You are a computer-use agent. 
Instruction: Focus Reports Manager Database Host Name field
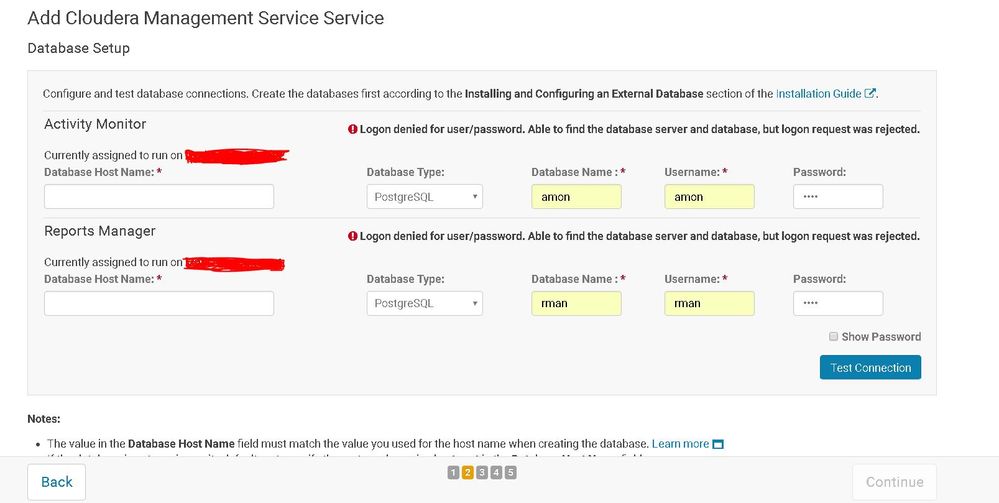click(159, 303)
